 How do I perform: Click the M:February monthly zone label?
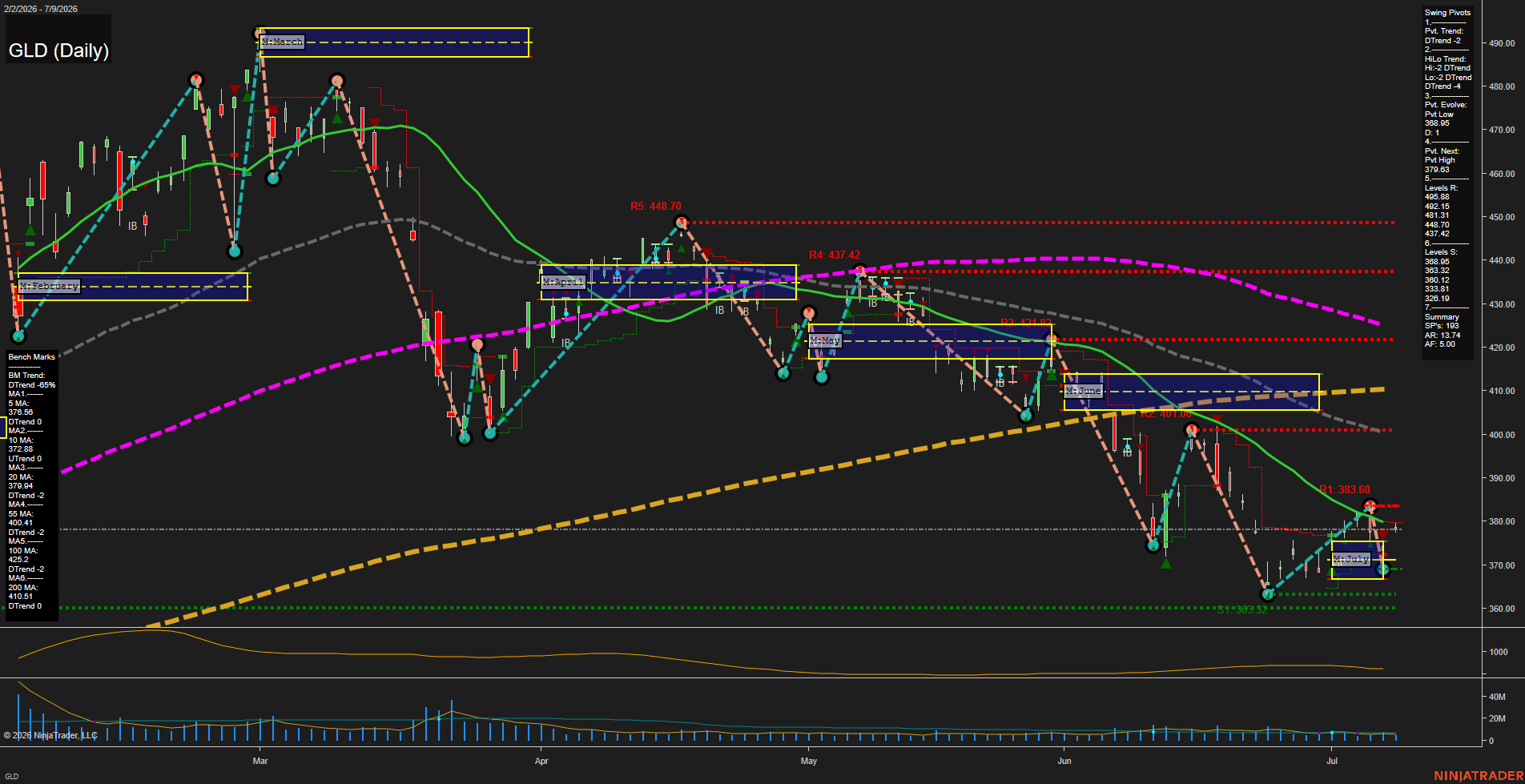pyautogui.click(x=49, y=286)
